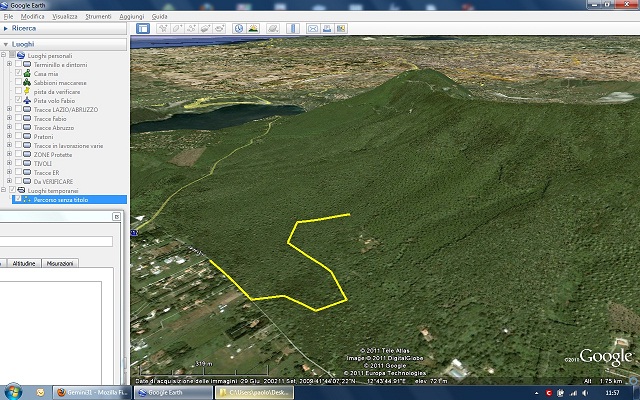Image resolution: width=640 pixels, height=400 pixels.
Task: Switch to the Misurazioni tab
Action: (60, 263)
